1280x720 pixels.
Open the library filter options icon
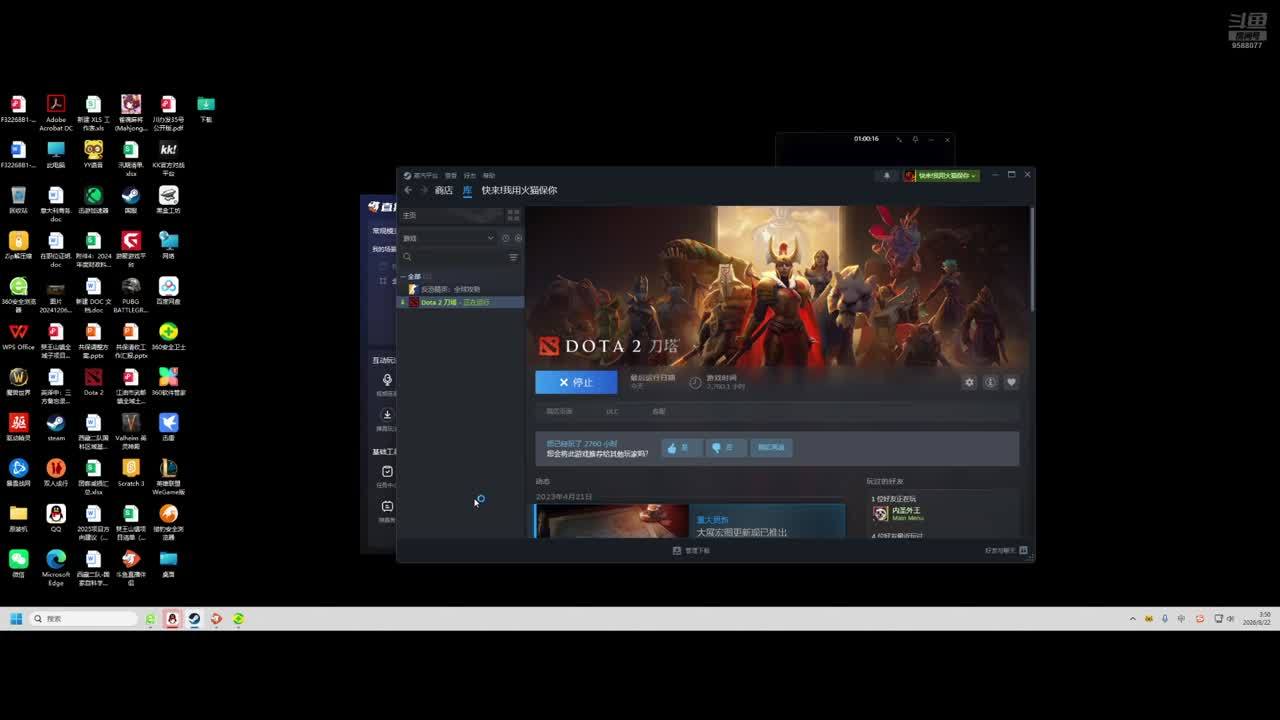(513, 257)
